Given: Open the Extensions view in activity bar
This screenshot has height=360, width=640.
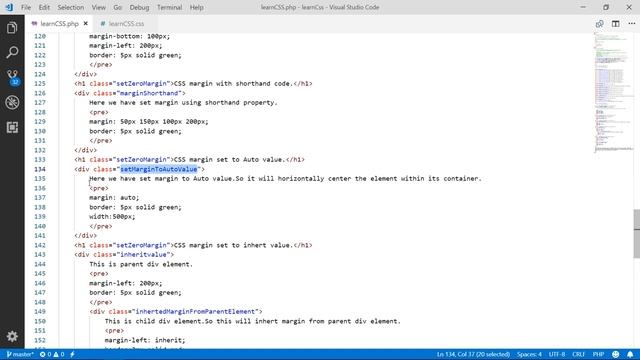Looking at the screenshot, I should [12, 127].
